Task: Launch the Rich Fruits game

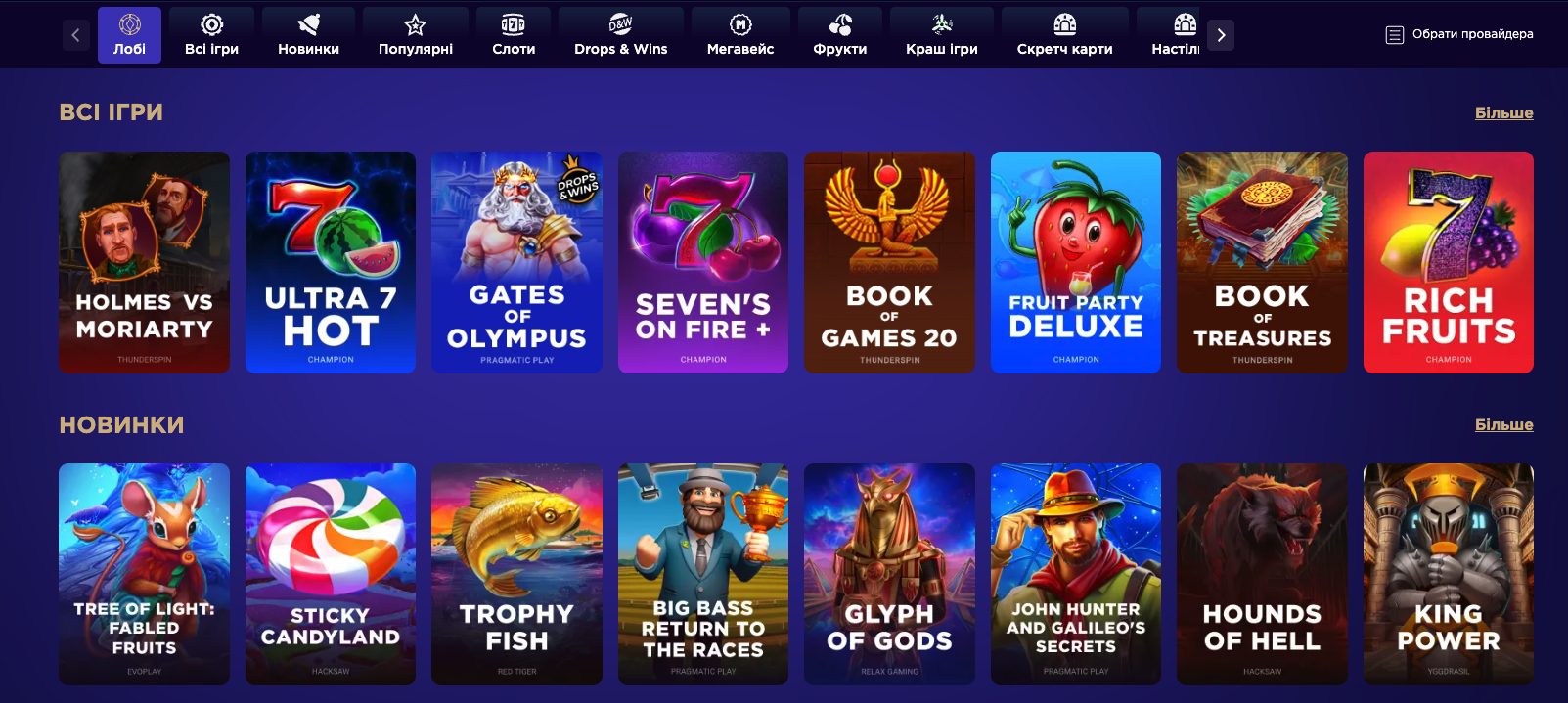Action: tap(1449, 262)
